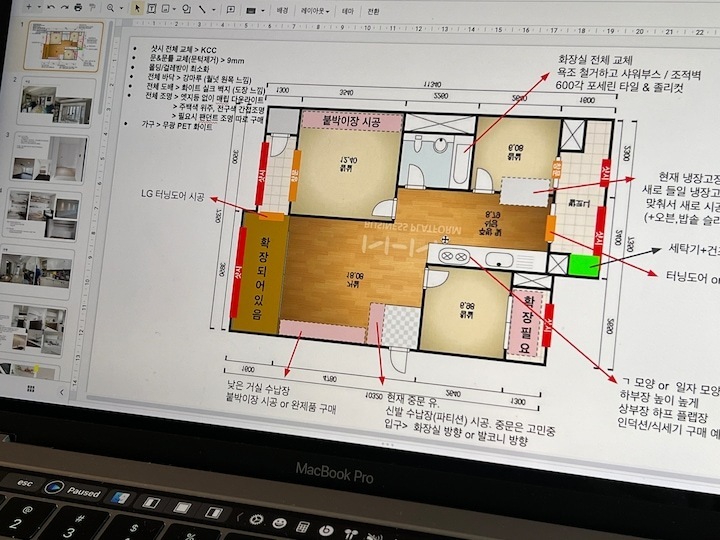Viewport: 720px width, 540px height.
Task: Activate the paint format tool
Action: point(92,8)
